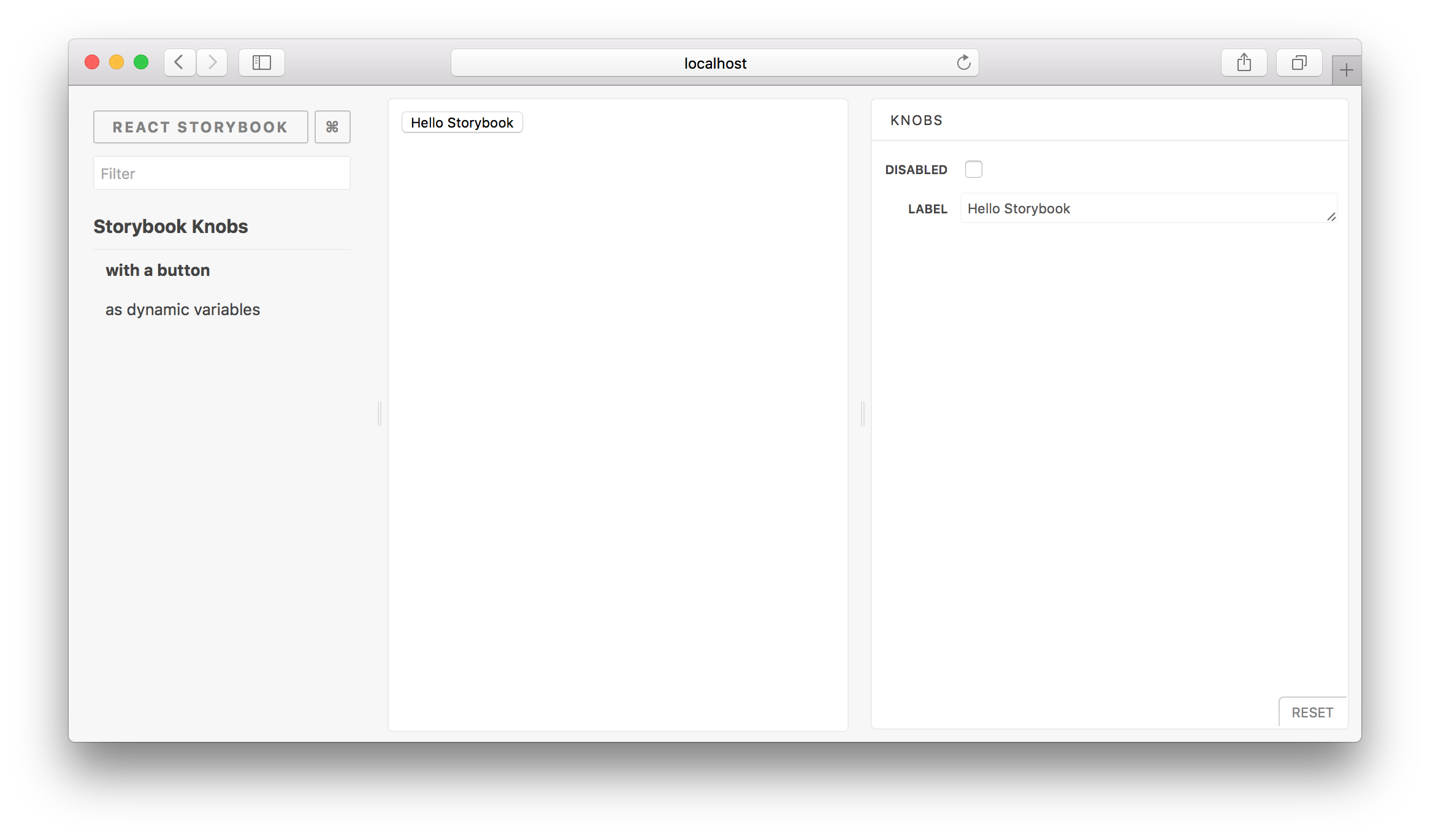Select the as dynamic variables menu item
This screenshot has width=1430, height=840.
[x=182, y=309]
